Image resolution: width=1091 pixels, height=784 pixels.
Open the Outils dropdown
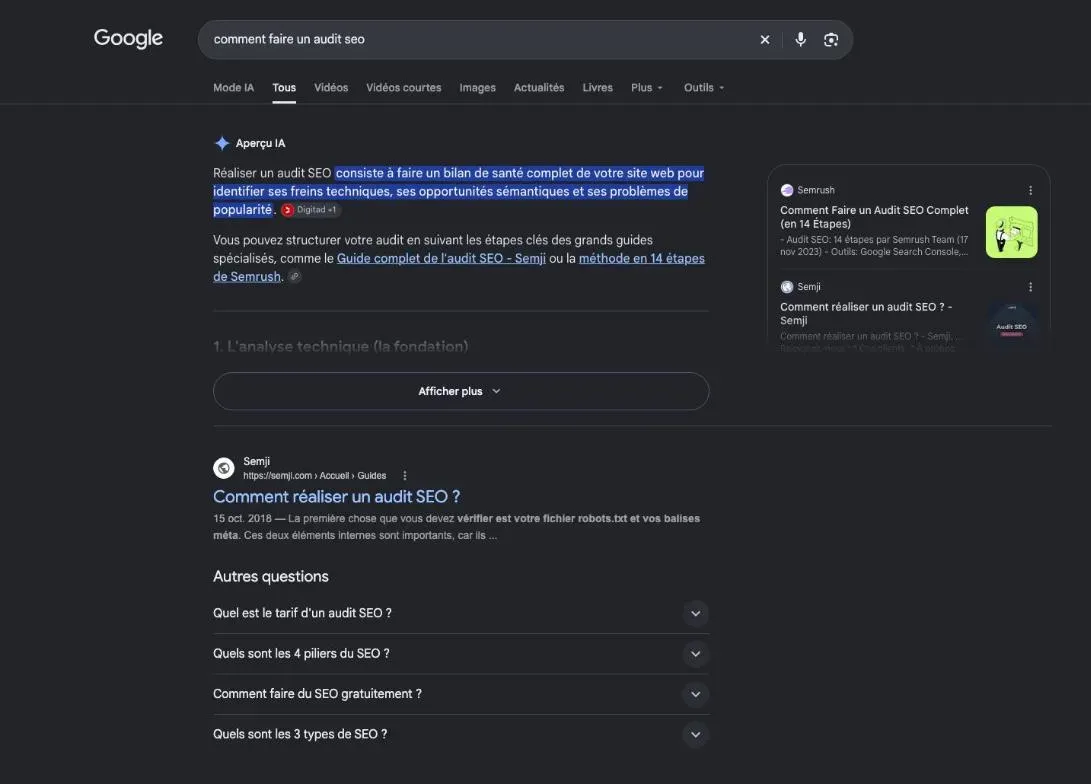[703, 88]
